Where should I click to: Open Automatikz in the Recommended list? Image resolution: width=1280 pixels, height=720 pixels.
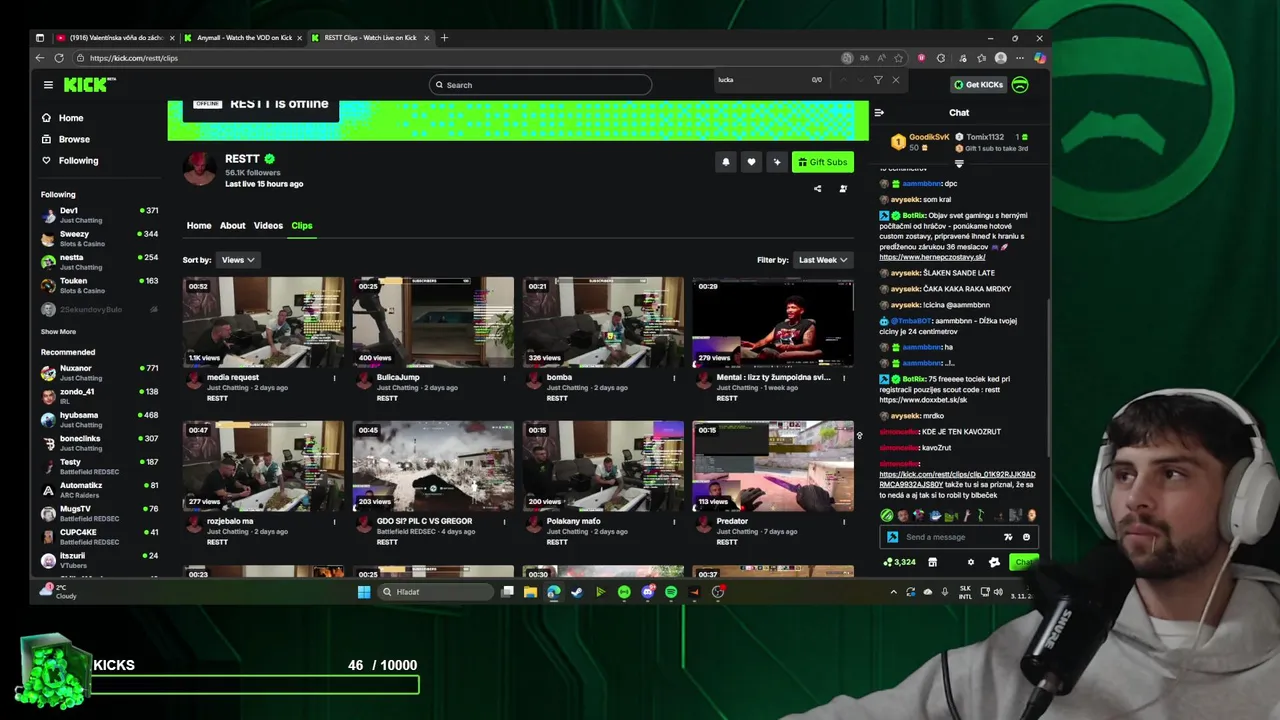99,490
